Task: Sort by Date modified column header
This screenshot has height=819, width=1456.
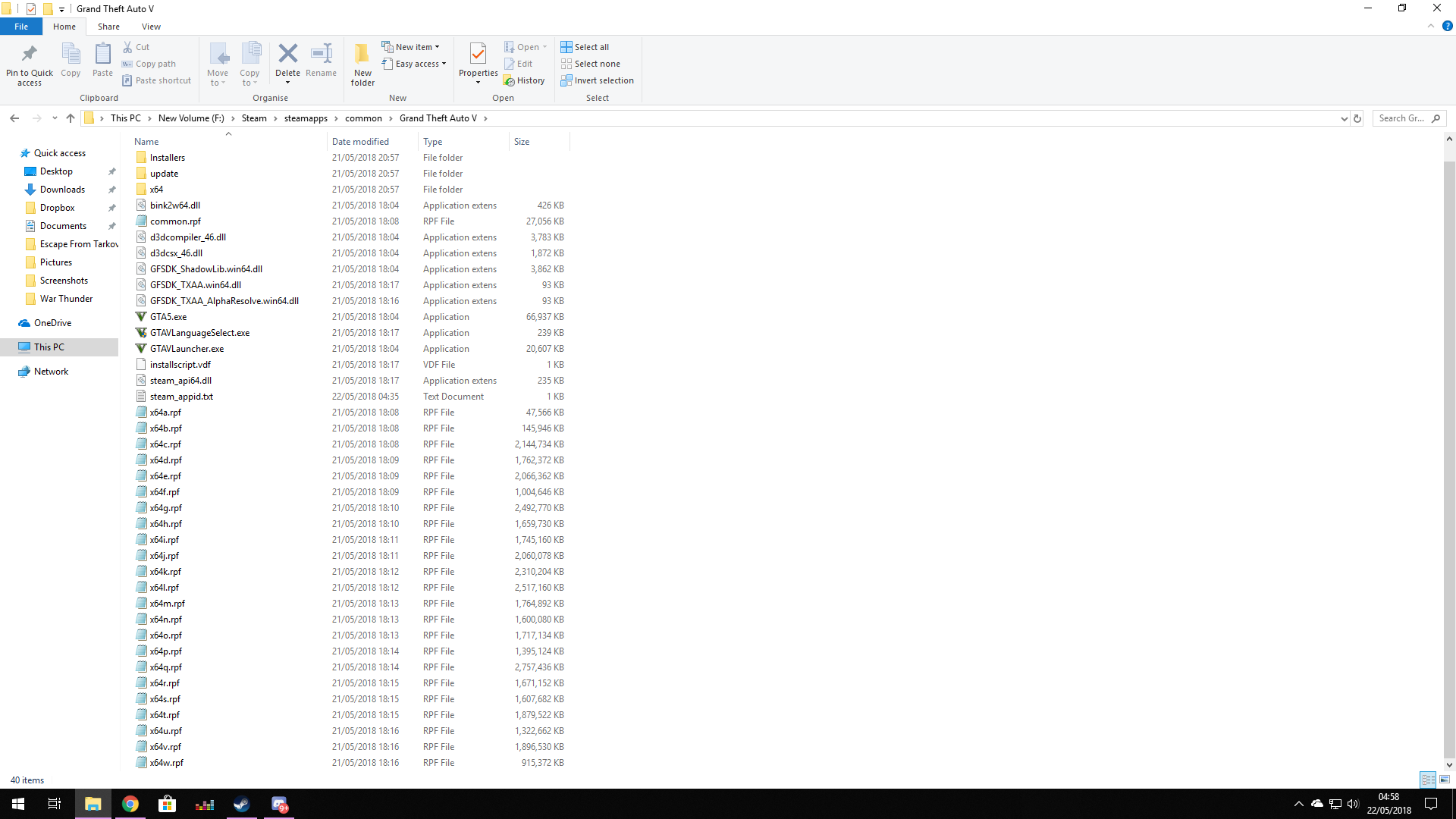Action: [372, 142]
